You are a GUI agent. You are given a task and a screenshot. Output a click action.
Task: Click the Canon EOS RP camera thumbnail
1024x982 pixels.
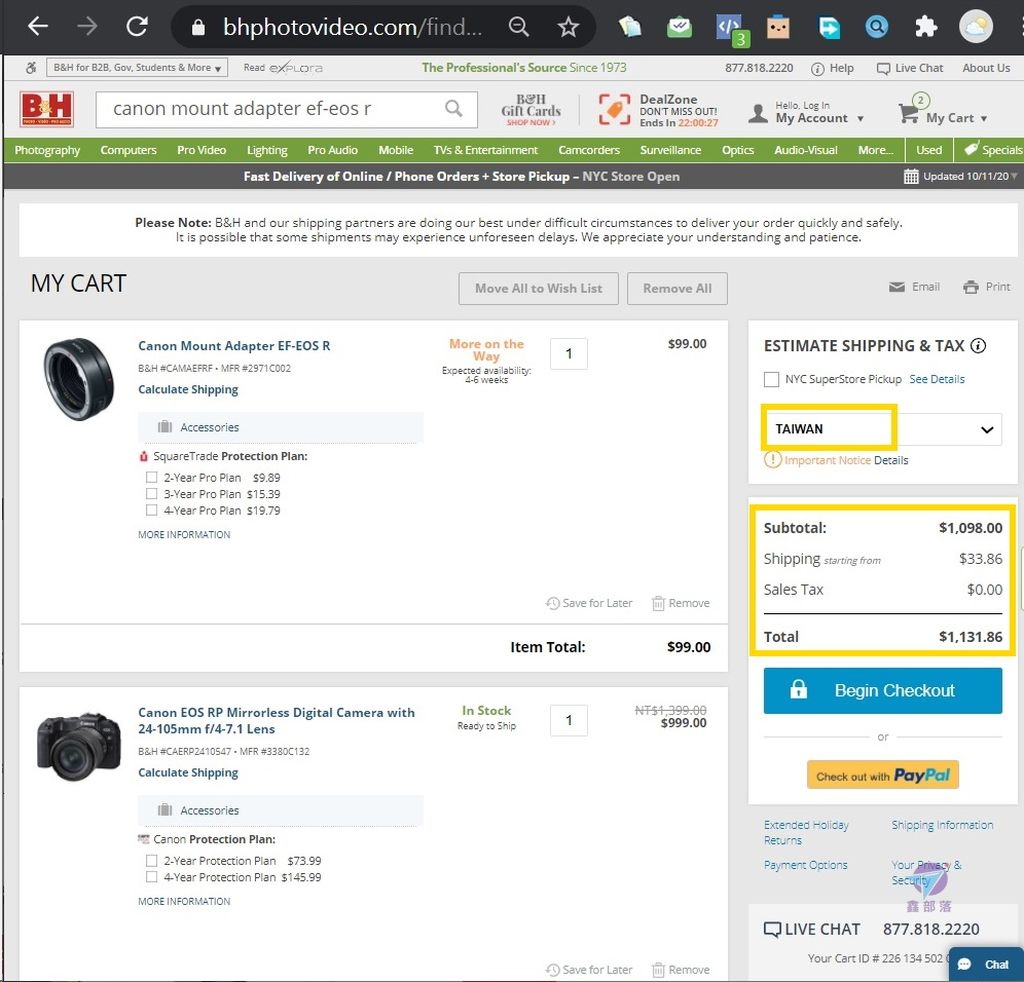(x=78, y=746)
